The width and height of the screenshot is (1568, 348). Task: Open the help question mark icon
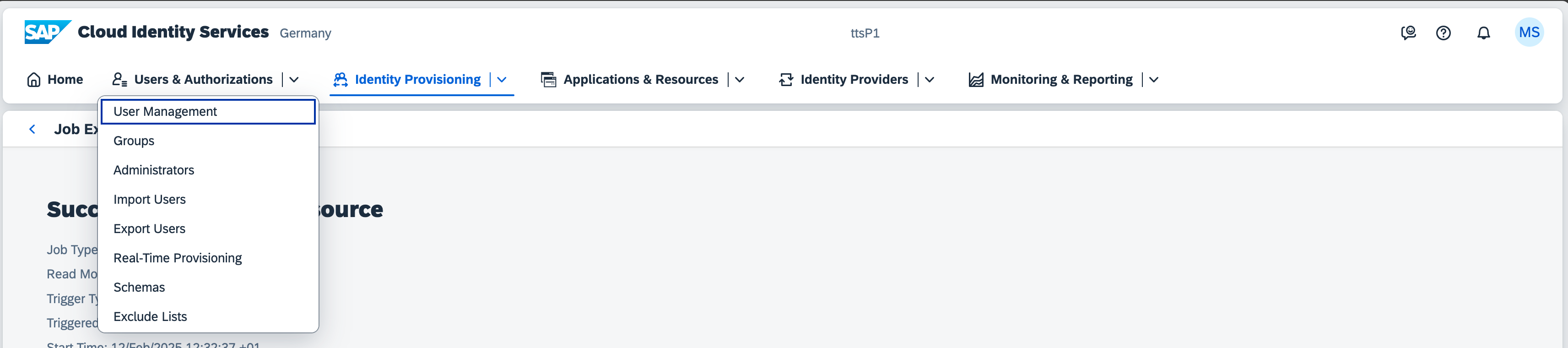pyautogui.click(x=1443, y=33)
